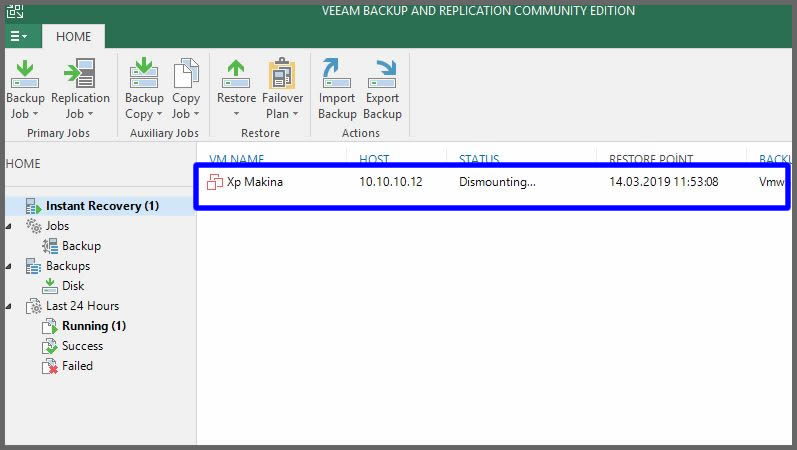Open the Backup Copy ribbon icon
797x450 pixels.
[x=144, y=73]
